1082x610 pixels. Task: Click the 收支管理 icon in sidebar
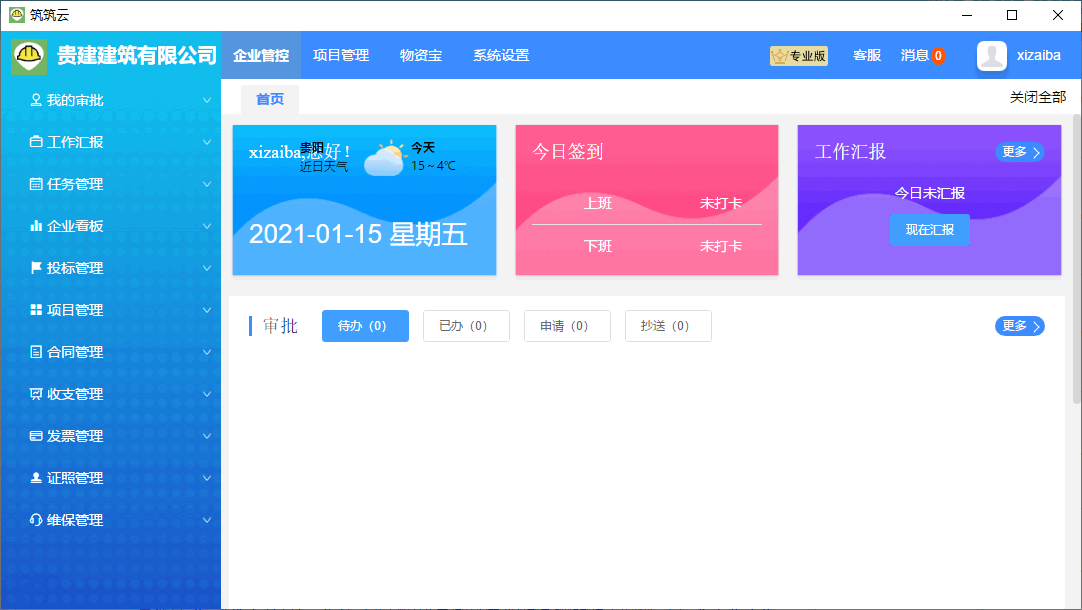pos(36,394)
